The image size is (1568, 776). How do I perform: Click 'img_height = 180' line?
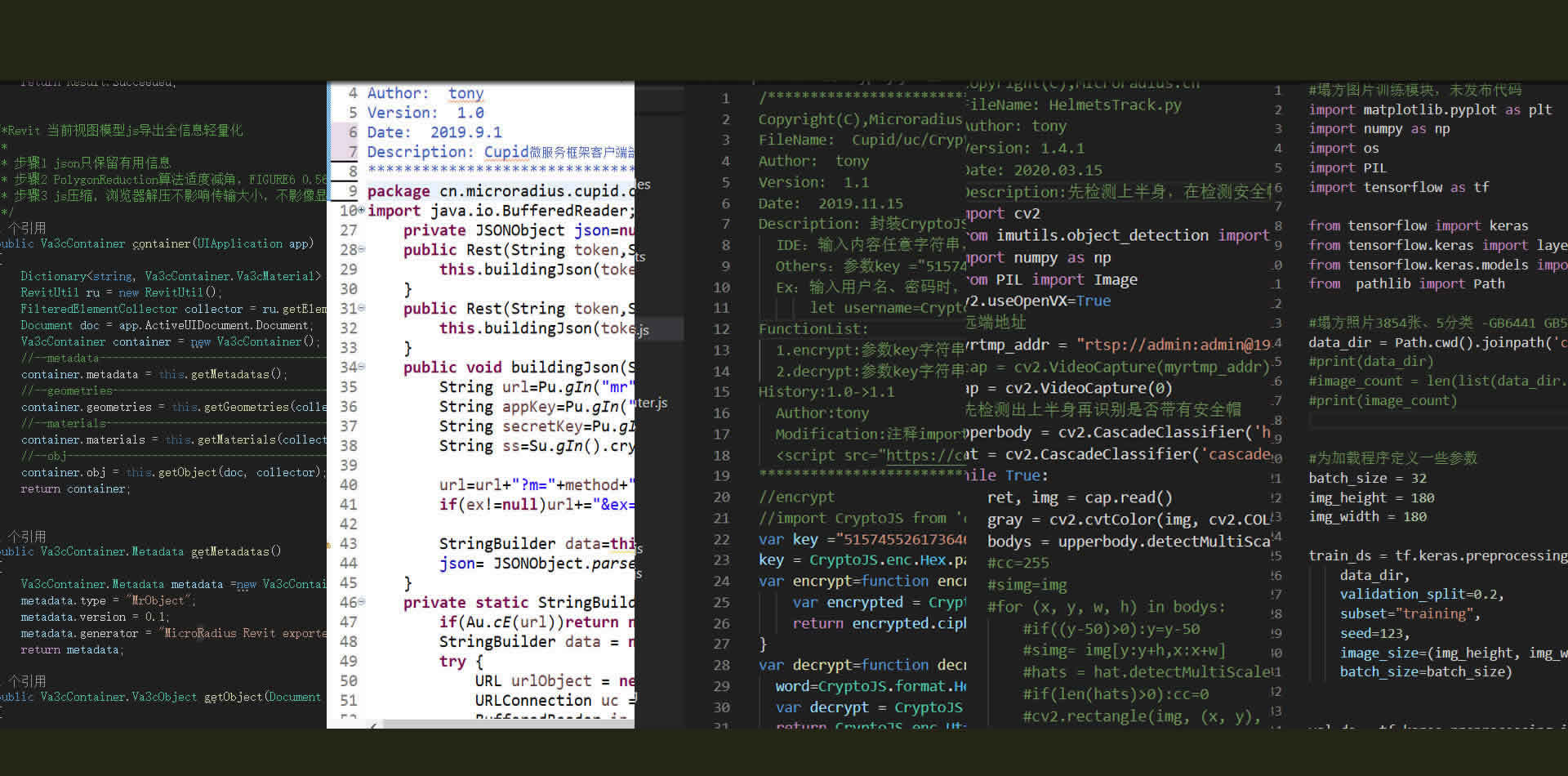click(1371, 498)
